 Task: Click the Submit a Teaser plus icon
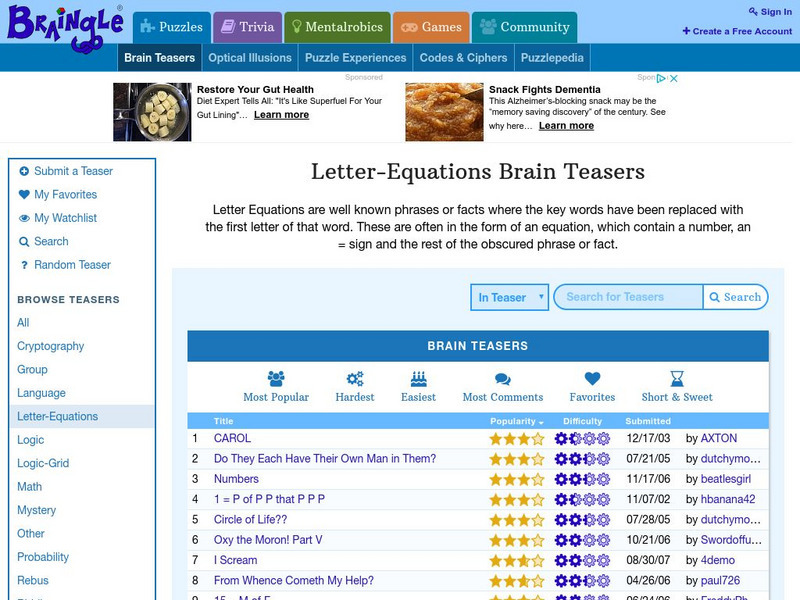(24, 171)
